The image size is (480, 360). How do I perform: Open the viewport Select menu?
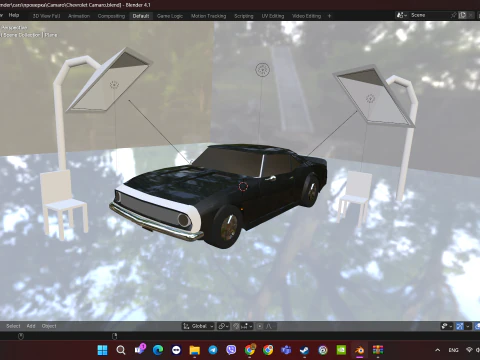click(x=13, y=326)
